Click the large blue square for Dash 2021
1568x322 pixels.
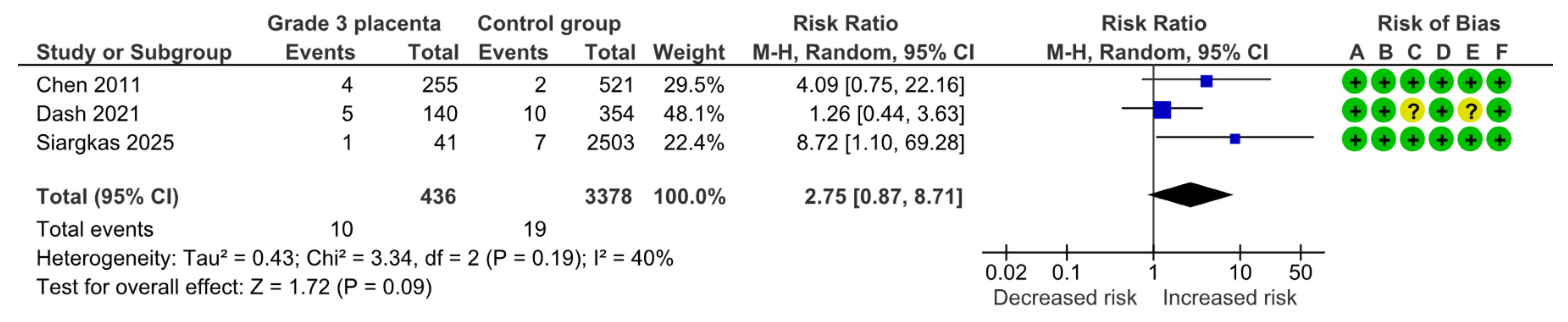[1162, 110]
